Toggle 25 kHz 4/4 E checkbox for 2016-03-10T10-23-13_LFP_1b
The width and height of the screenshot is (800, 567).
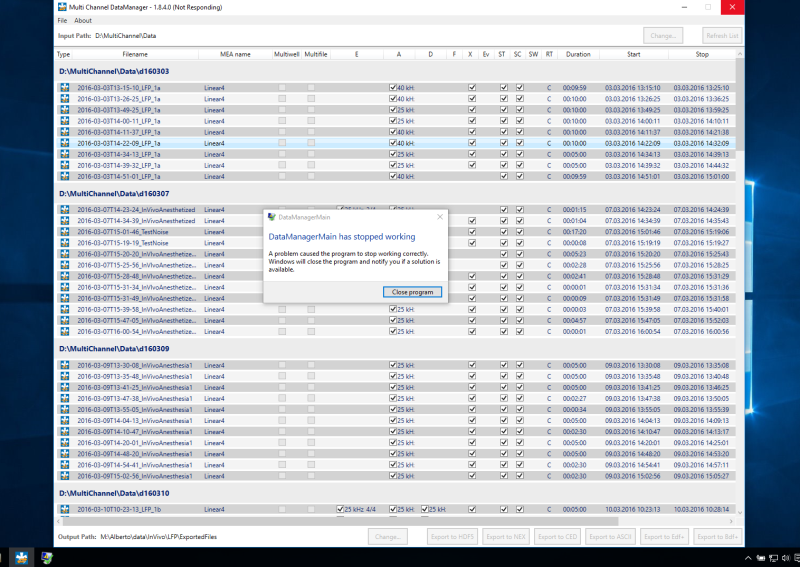pos(340,509)
